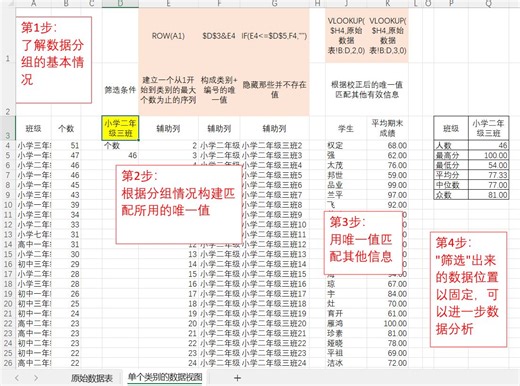Select the 个数 header in column B
The width and height of the screenshot is (520, 386).
pyautogui.click(x=66, y=129)
